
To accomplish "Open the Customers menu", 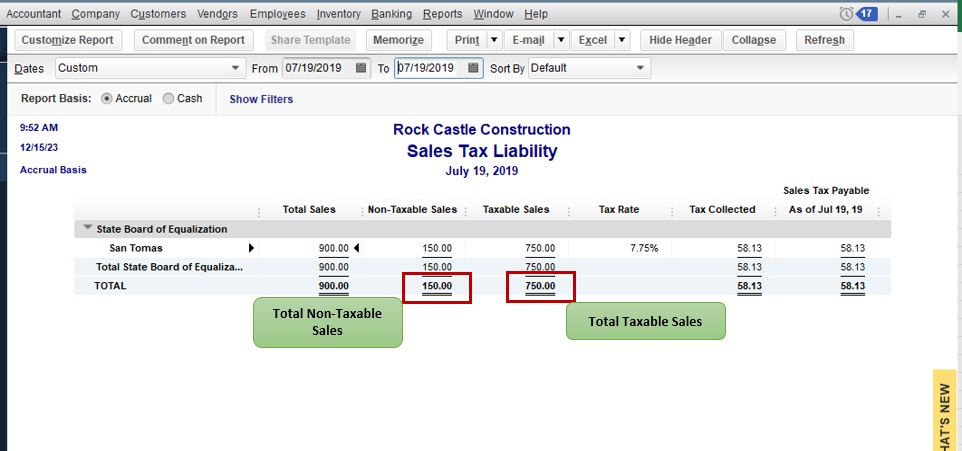I will tap(158, 13).
